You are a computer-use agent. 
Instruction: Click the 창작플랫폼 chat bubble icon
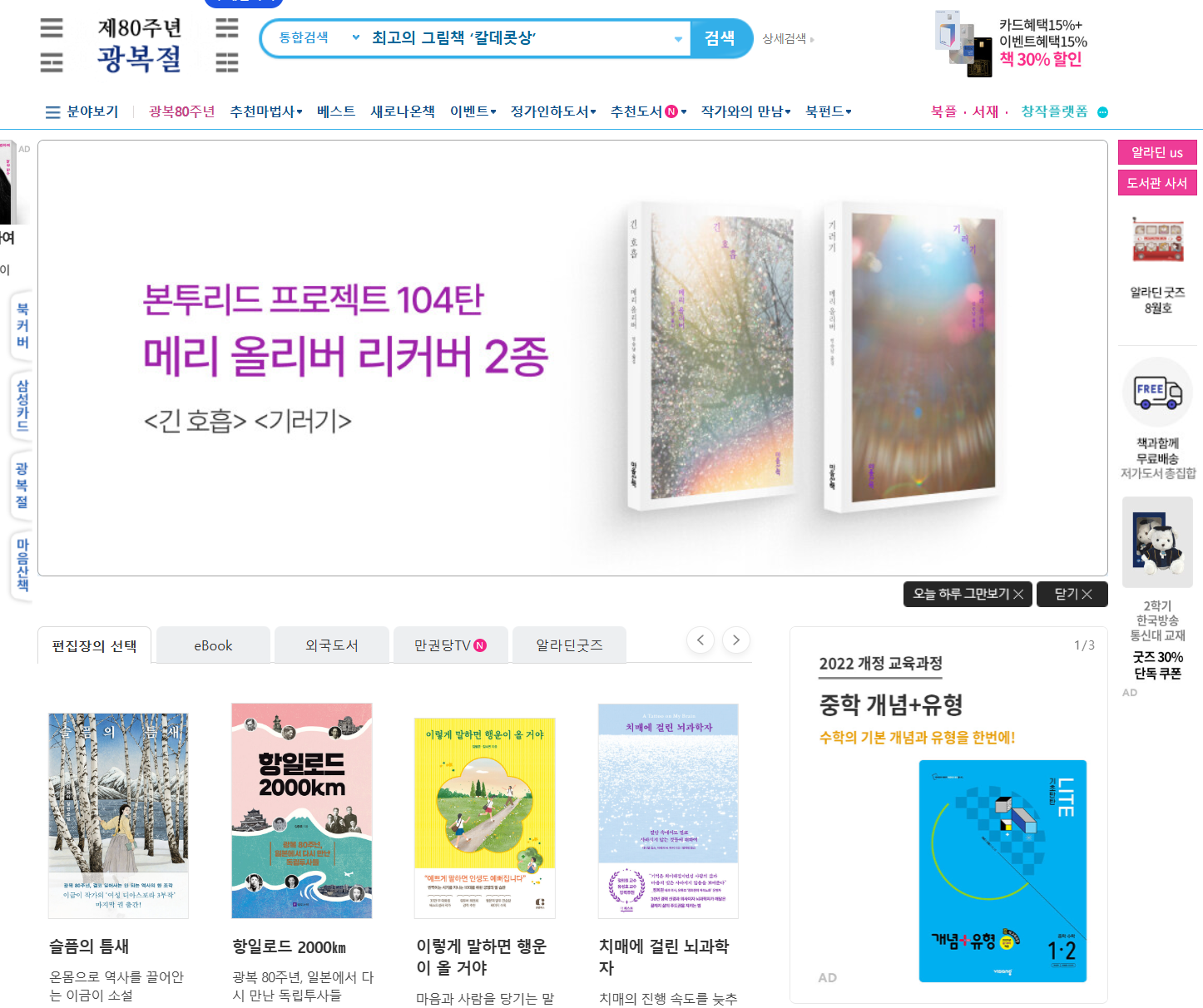tap(1102, 112)
